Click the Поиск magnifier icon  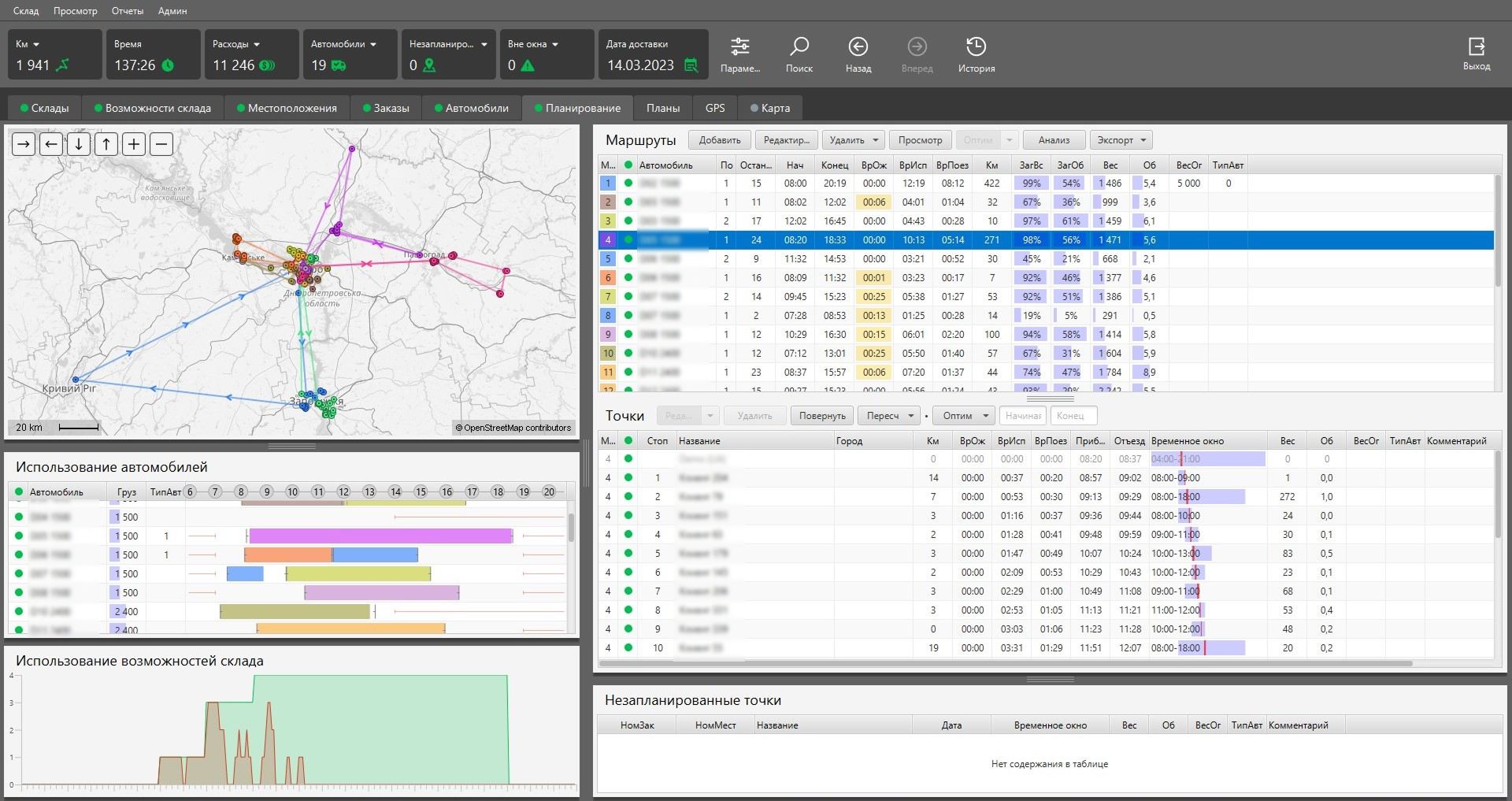pos(799,47)
